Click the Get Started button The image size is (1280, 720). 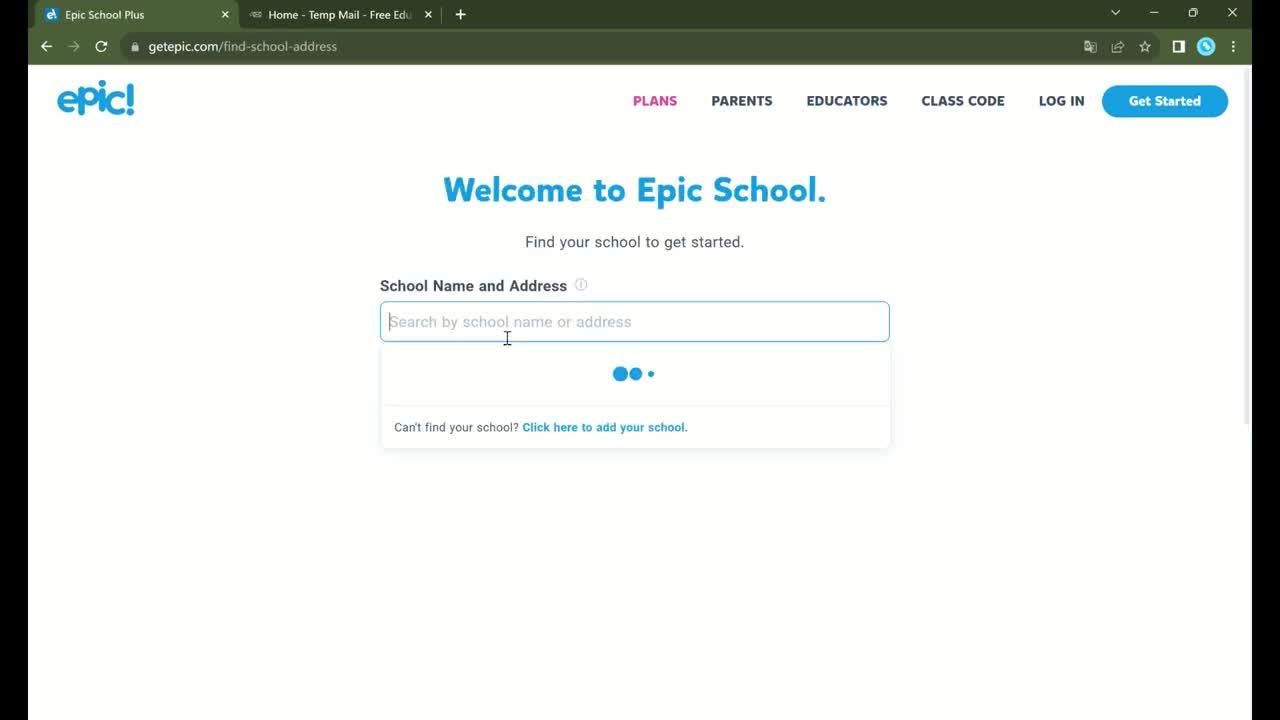pos(1164,101)
